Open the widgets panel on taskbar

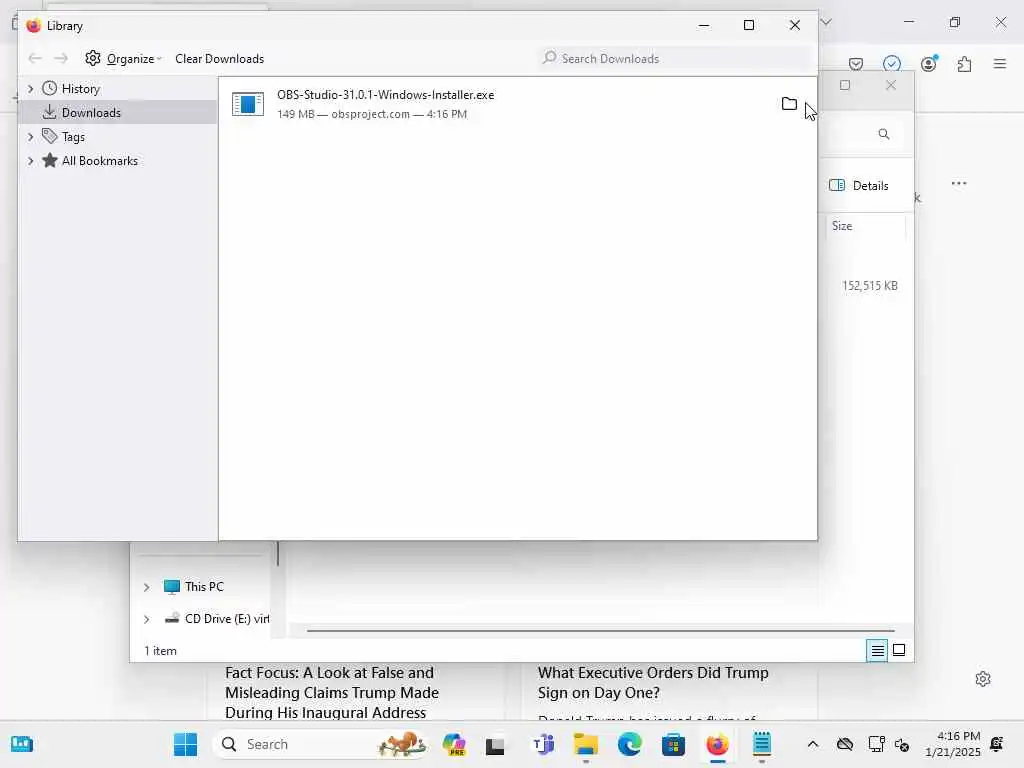click(22, 744)
